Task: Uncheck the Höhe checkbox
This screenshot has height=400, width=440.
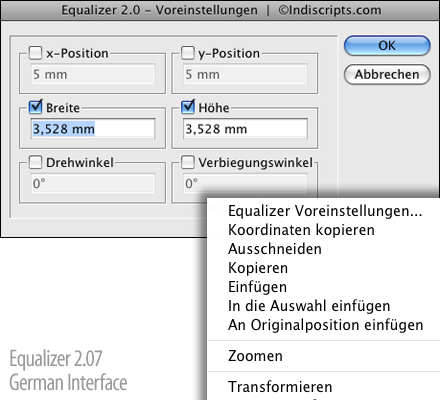Action: (x=188, y=107)
